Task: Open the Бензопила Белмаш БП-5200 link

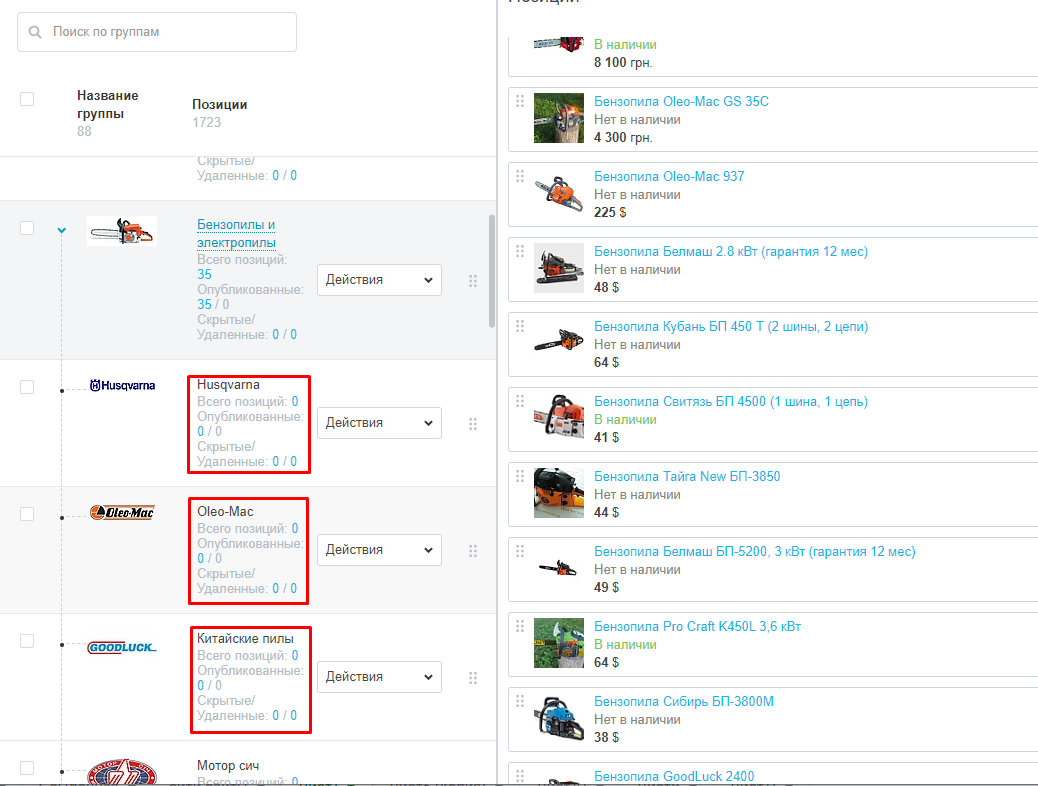Action: coord(755,552)
